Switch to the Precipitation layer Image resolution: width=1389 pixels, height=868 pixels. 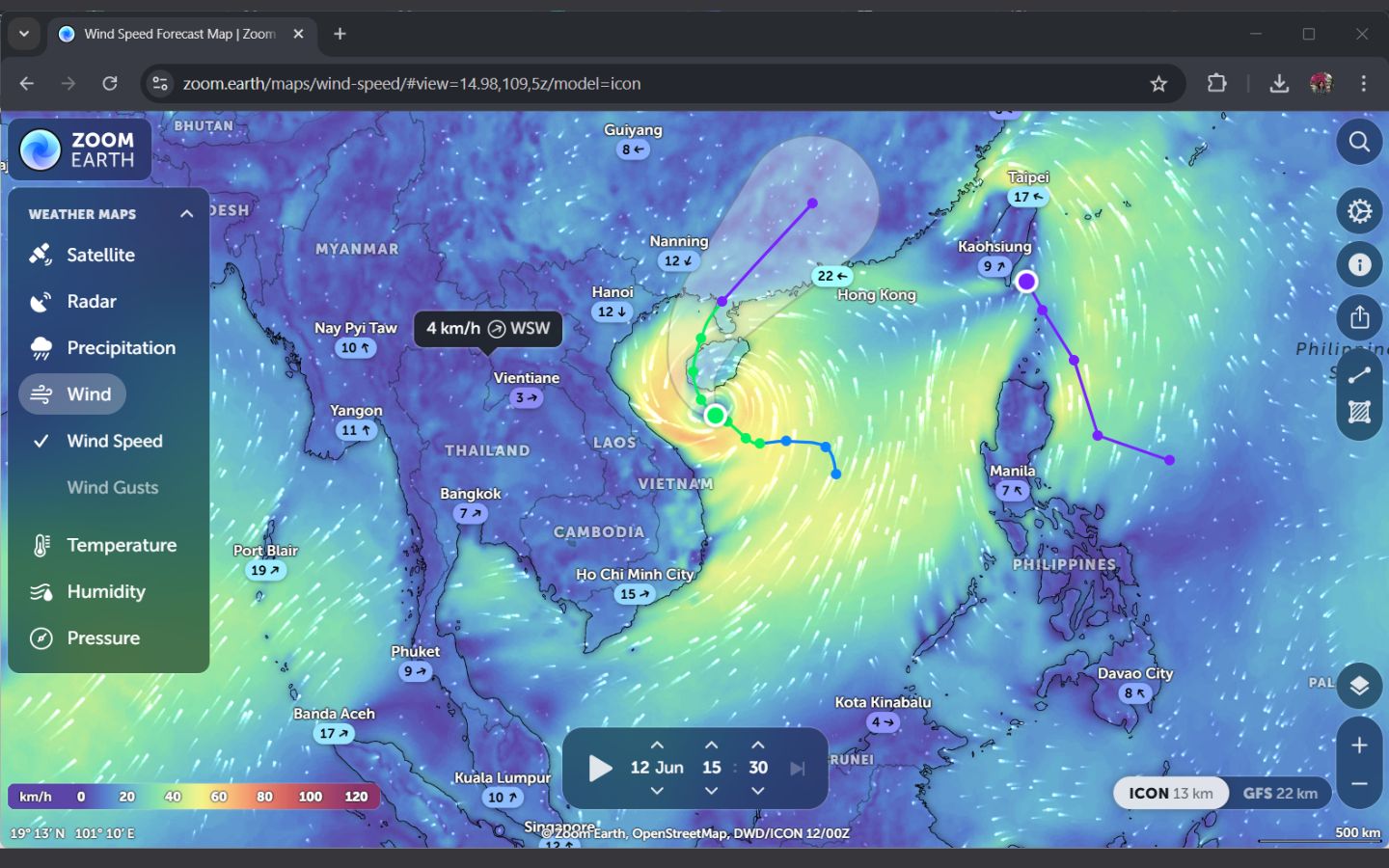point(121,347)
